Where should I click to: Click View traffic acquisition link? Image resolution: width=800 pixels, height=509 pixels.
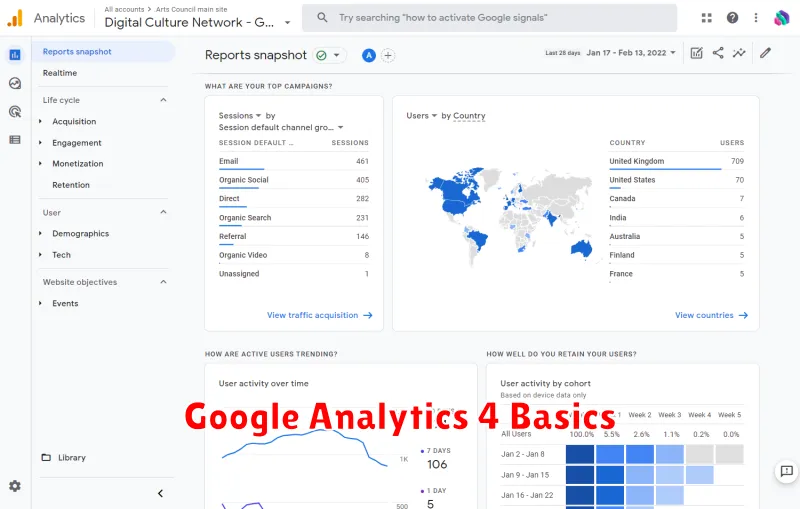319,315
